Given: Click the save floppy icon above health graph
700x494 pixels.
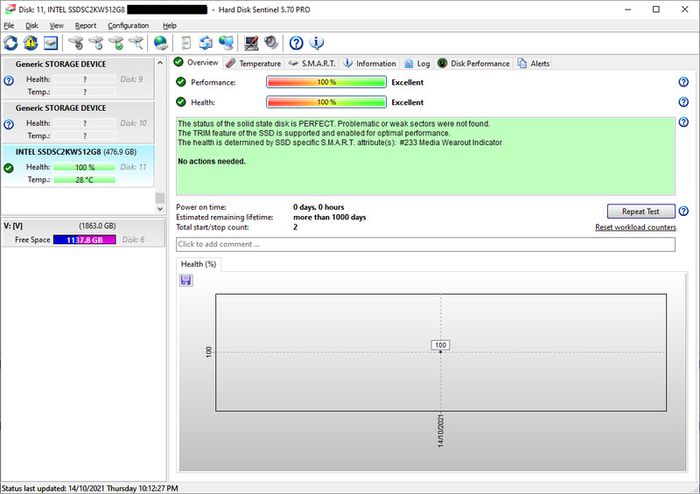Looking at the screenshot, I should (x=186, y=280).
